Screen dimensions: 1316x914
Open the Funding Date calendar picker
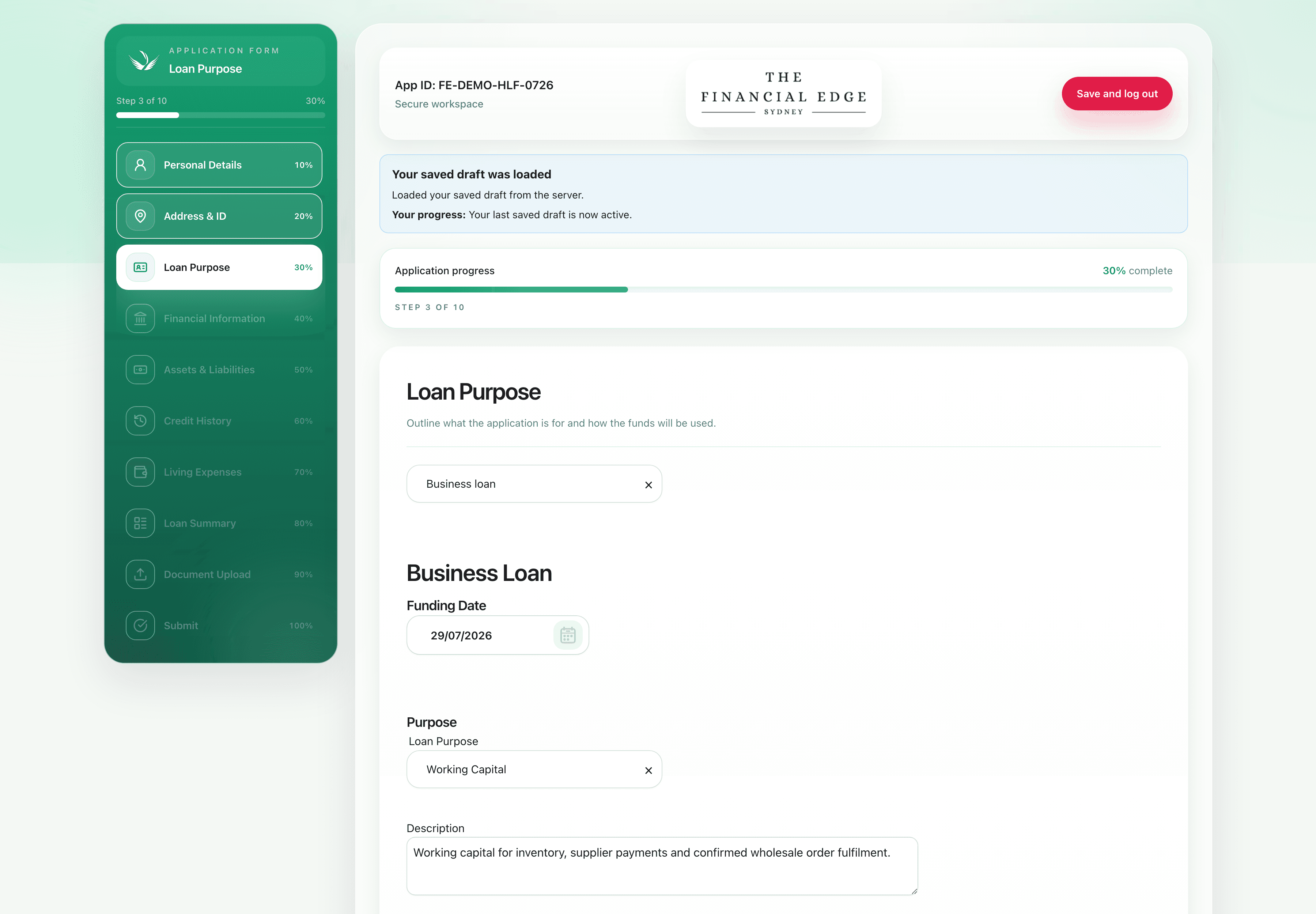[x=567, y=635]
